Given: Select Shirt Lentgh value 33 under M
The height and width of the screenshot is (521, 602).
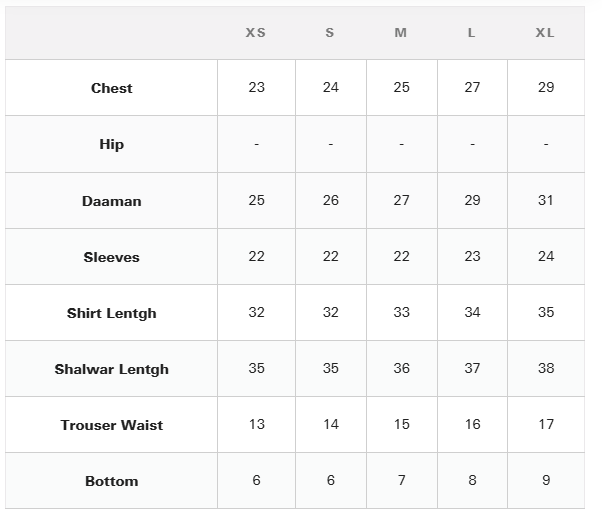Looking at the screenshot, I should tap(402, 313).
